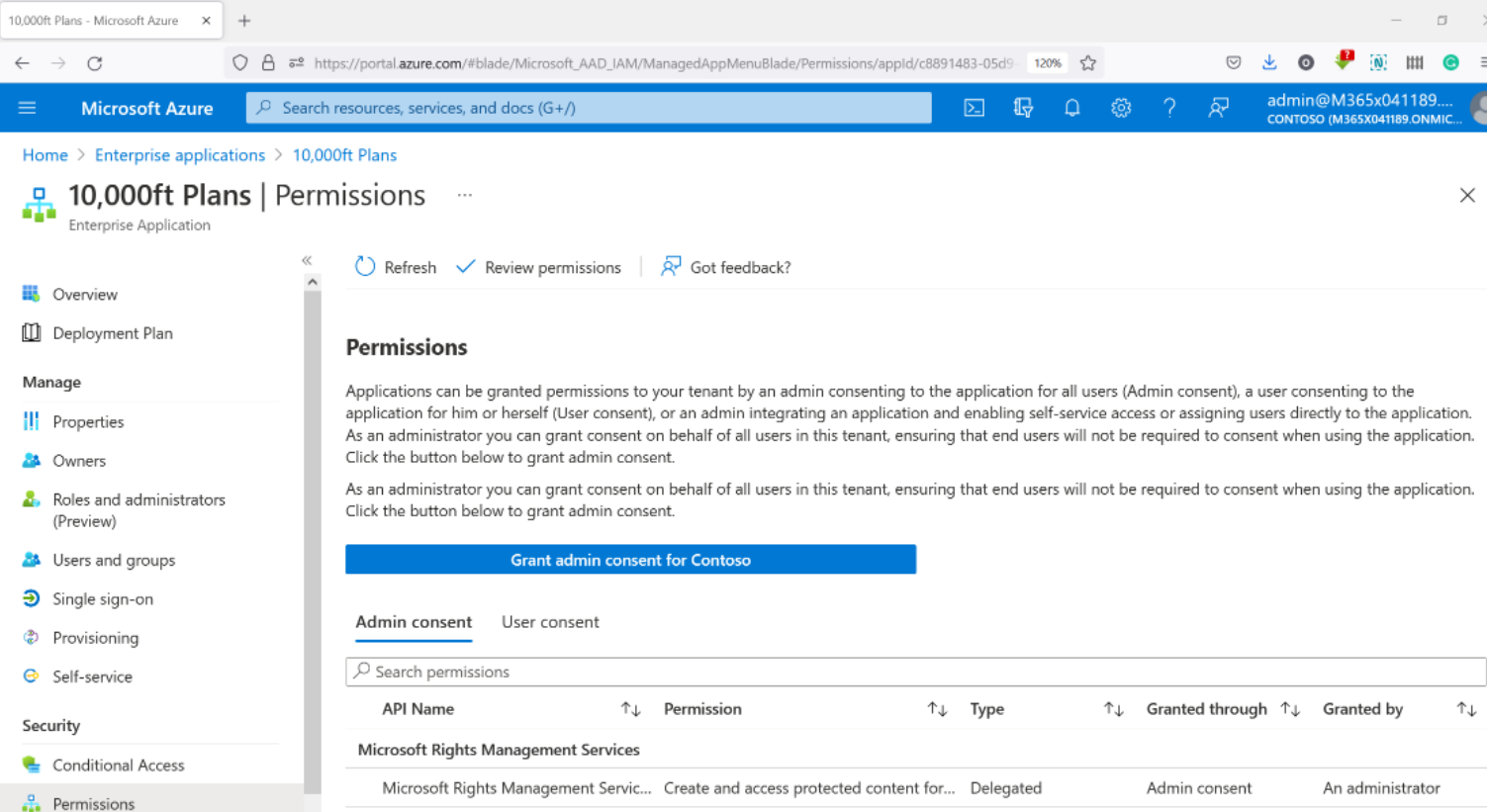This screenshot has height=812, width=1487.
Task: Open Permissions in the sidebar menu
Action: point(151,802)
